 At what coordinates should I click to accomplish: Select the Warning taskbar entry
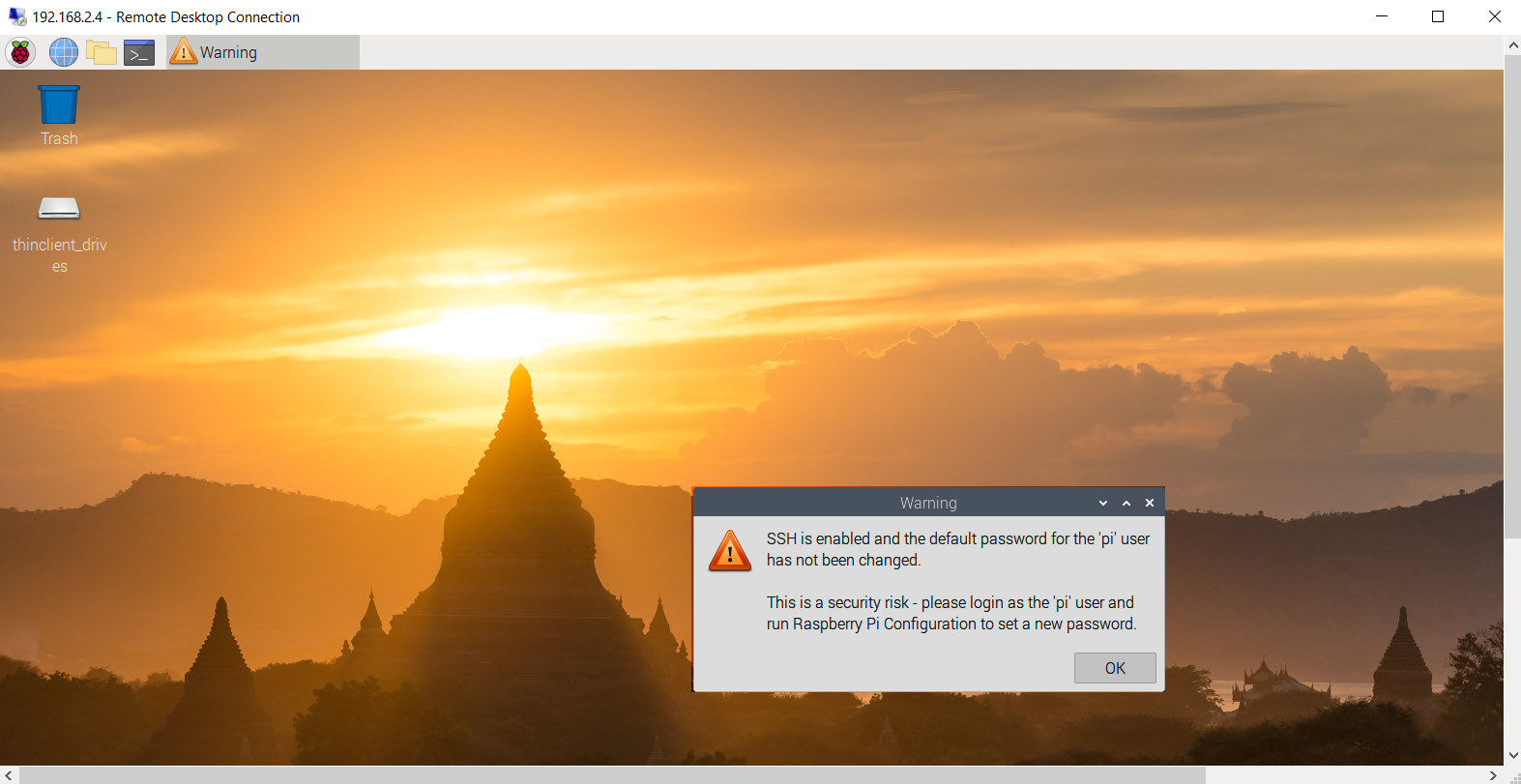point(263,52)
